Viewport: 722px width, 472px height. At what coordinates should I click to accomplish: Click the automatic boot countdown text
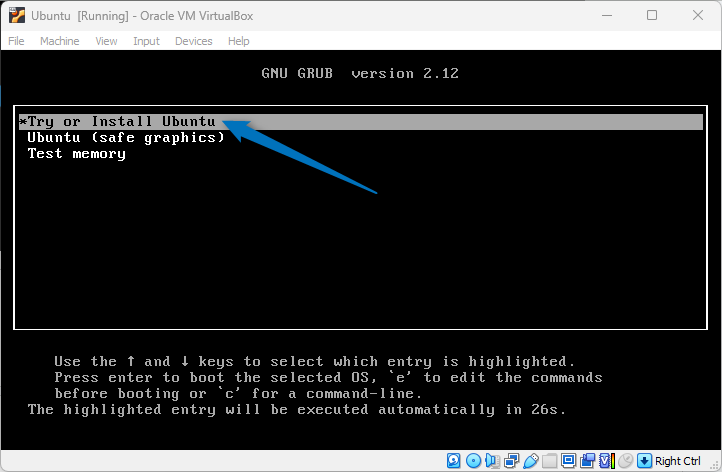[x=297, y=409]
